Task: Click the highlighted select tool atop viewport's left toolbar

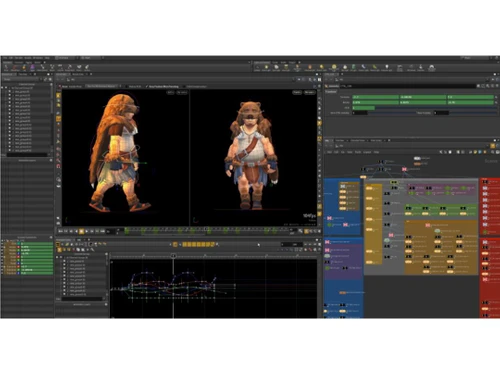Action: pos(58,95)
